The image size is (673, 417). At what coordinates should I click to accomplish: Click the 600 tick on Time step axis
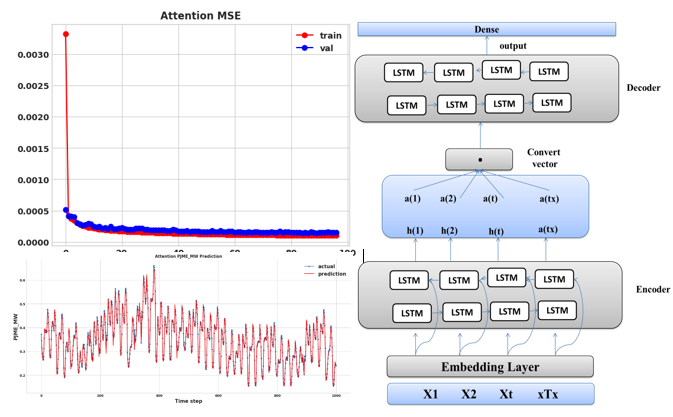coord(218,396)
